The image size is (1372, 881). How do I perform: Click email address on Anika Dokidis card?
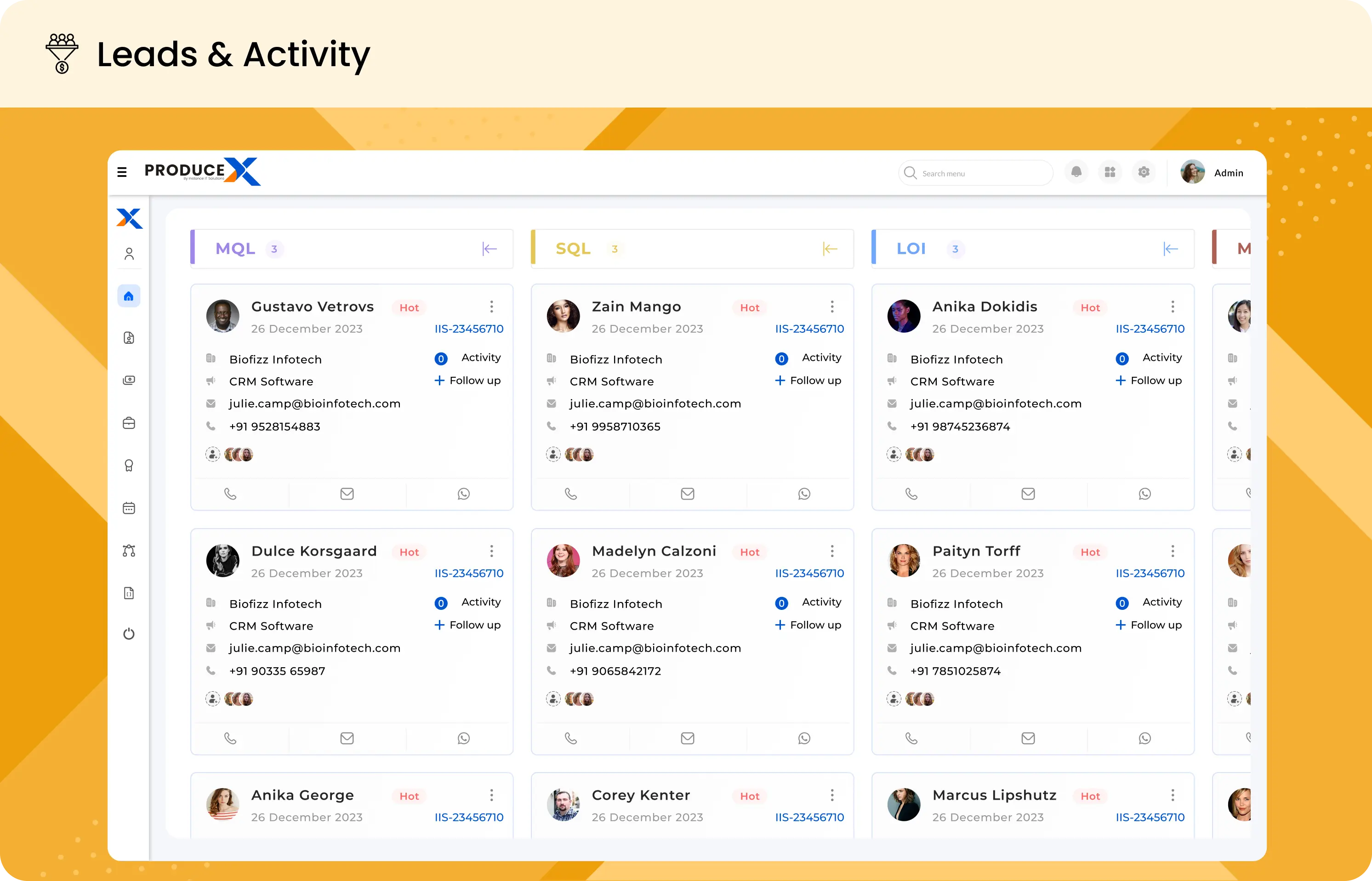point(996,404)
